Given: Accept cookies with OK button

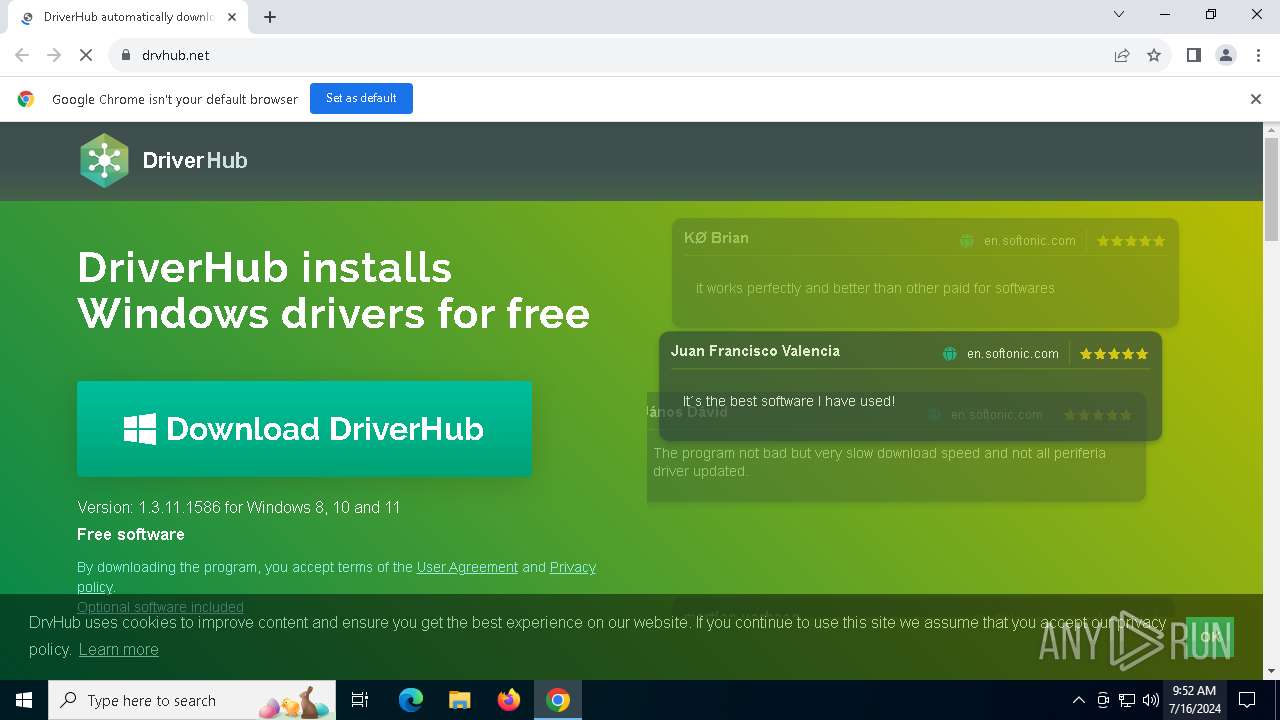Looking at the screenshot, I should pos(1210,637).
